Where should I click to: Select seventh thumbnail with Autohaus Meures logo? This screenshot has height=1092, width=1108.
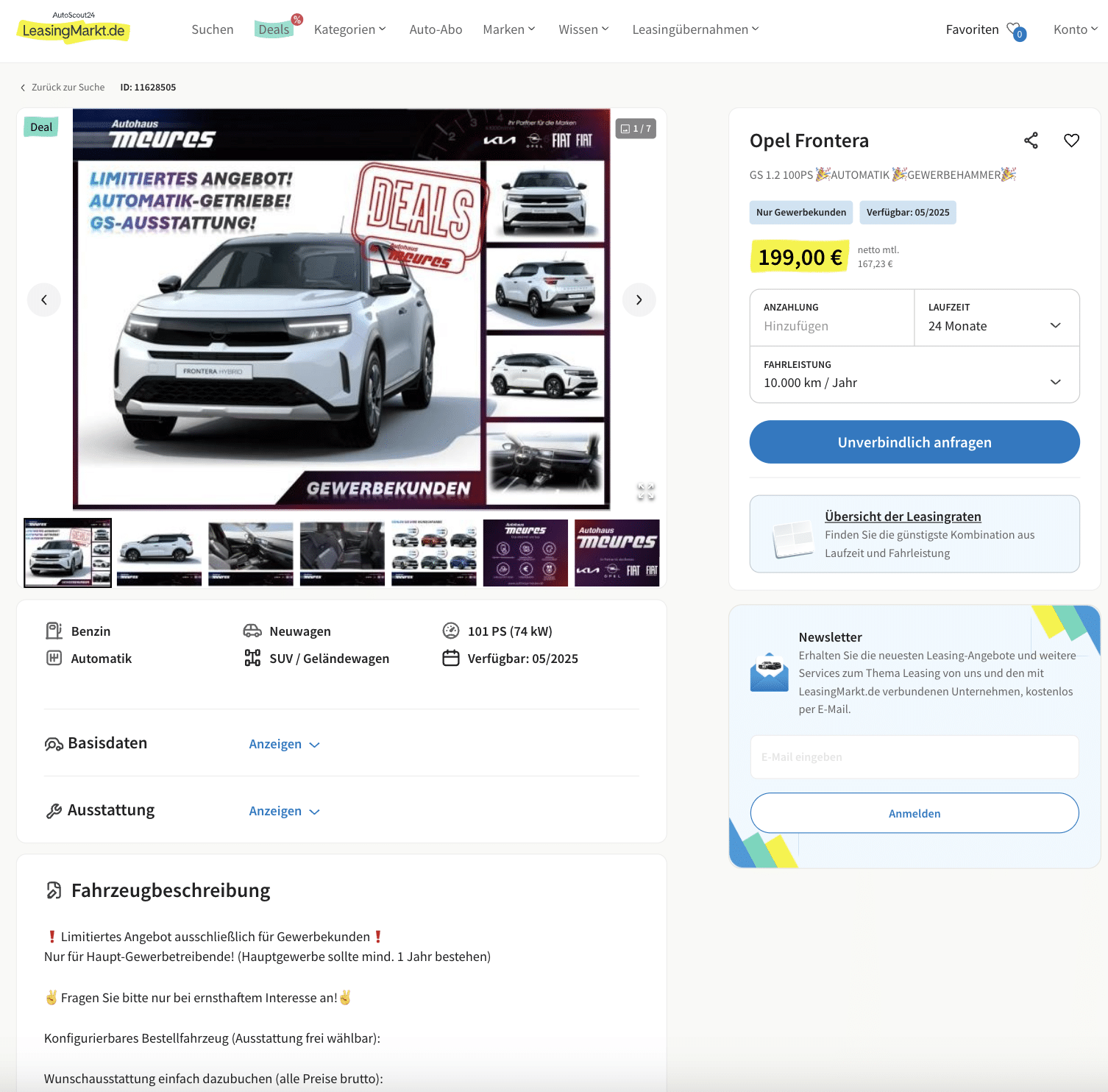tap(617, 553)
